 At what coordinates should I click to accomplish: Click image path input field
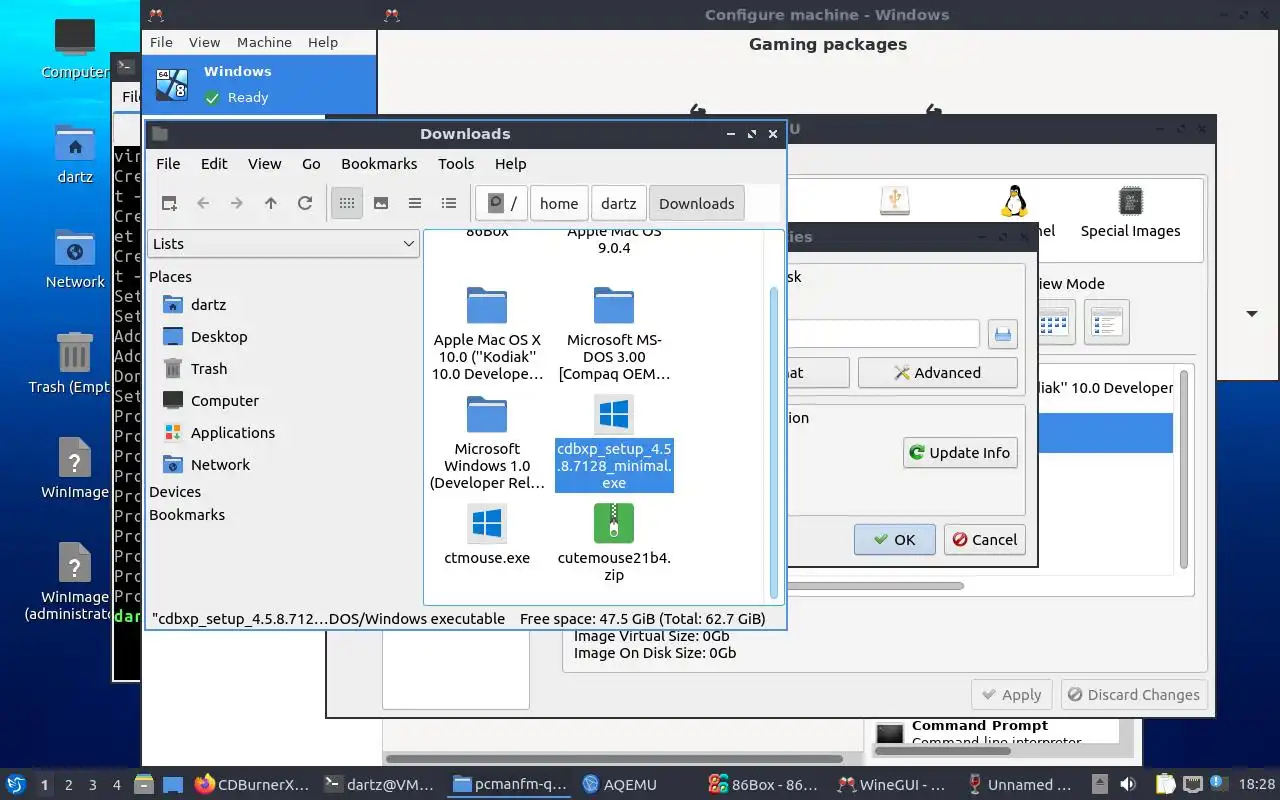click(882, 334)
